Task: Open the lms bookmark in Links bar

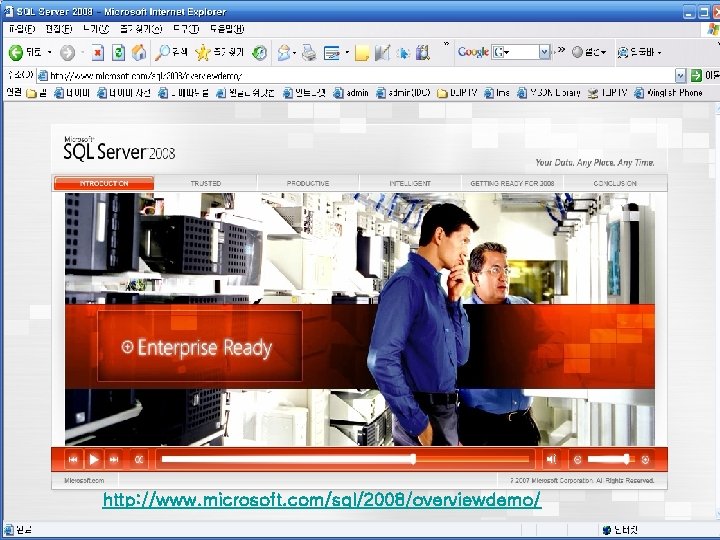Action: (496, 93)
